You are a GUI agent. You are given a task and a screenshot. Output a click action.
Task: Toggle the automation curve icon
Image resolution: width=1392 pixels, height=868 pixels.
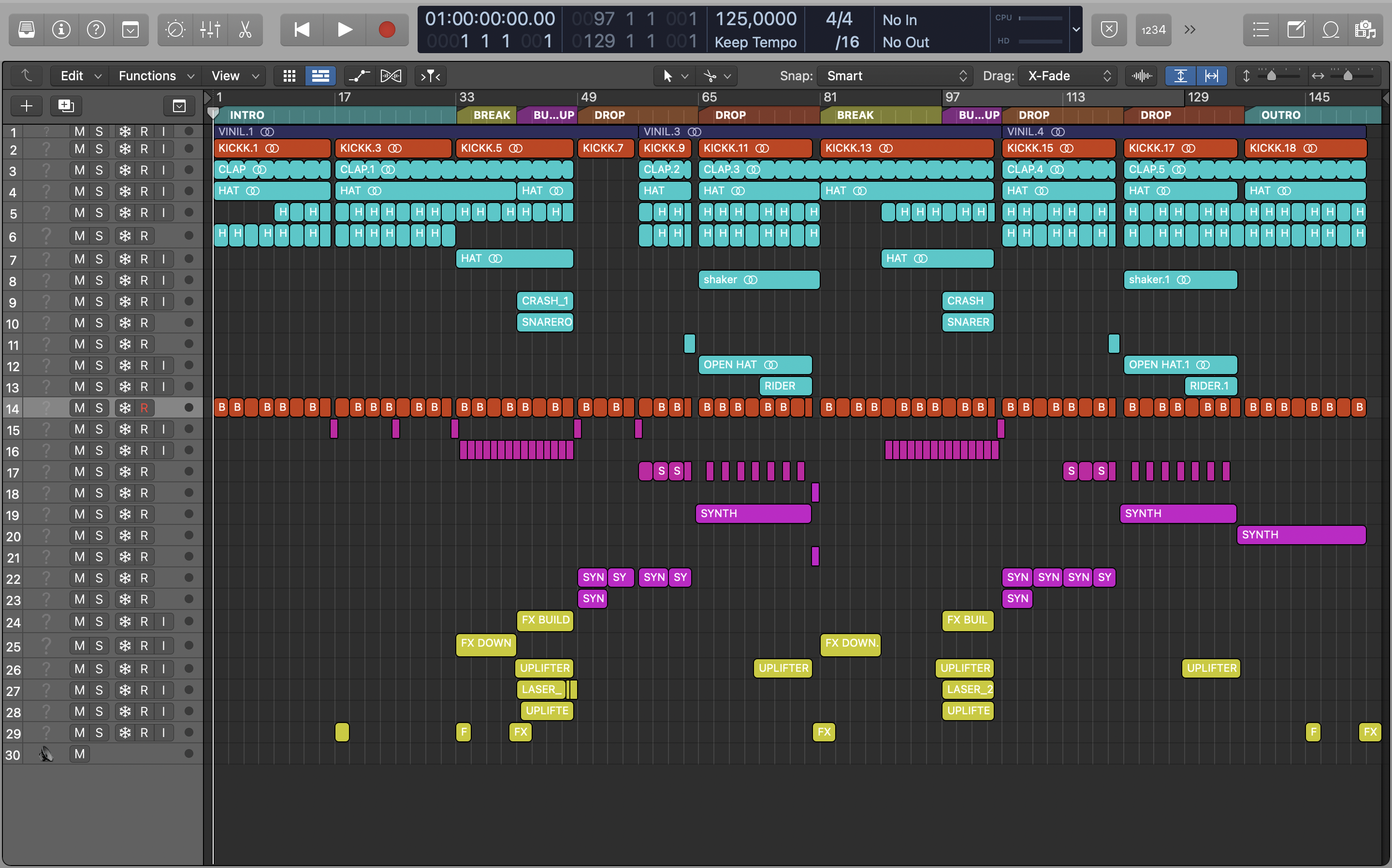(359, 76)
